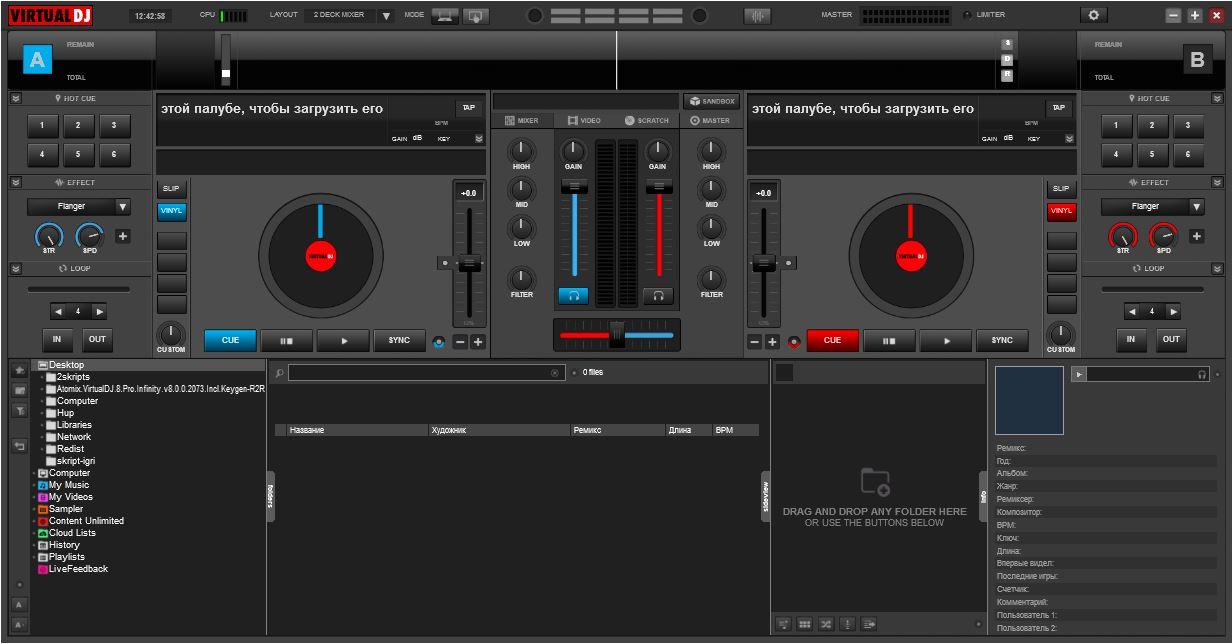Click the grid view icon below sideview

point(805,624)
